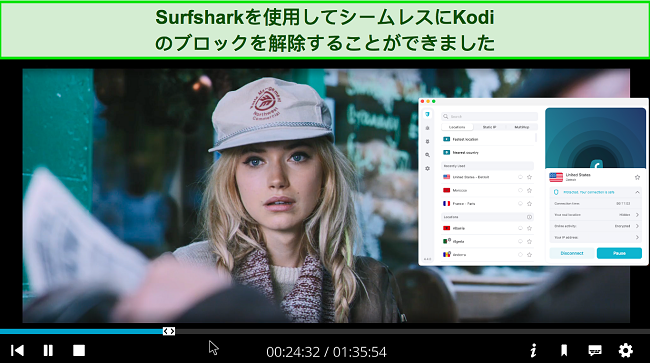Favorite Andorra with star
The height and width of the screenshot is (363, 650).
(x=529, y=254)
